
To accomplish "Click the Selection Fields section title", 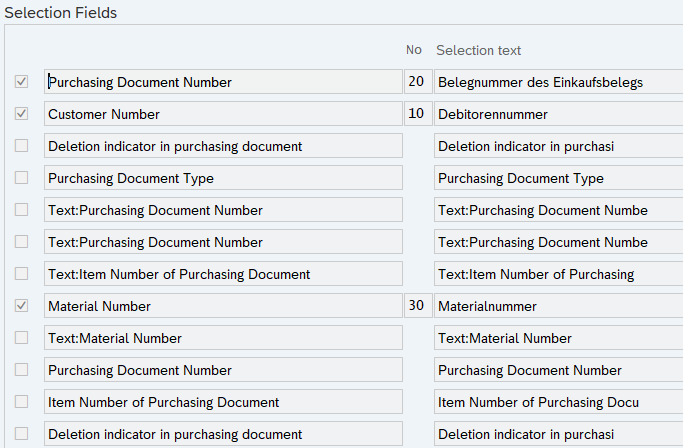I will tap(60, 13).
